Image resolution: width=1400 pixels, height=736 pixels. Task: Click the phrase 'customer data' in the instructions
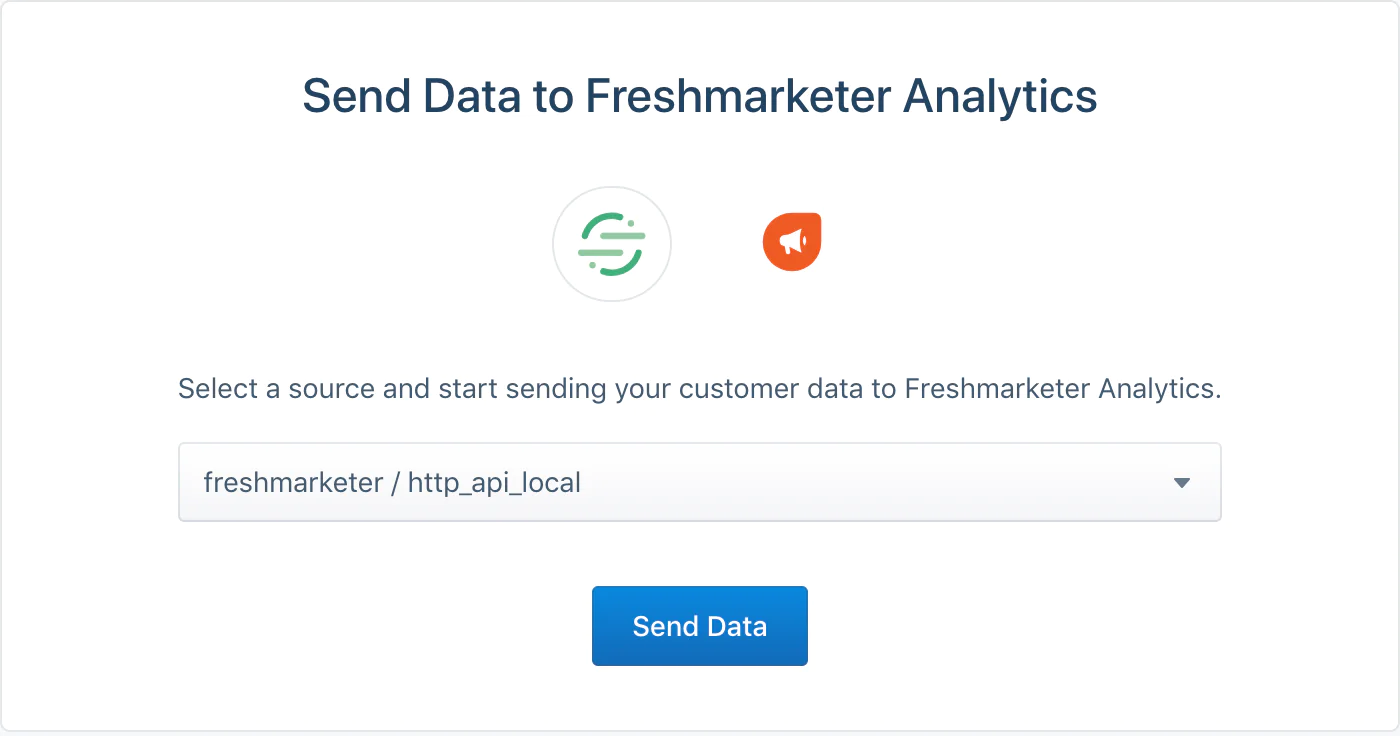pos(772,389)
